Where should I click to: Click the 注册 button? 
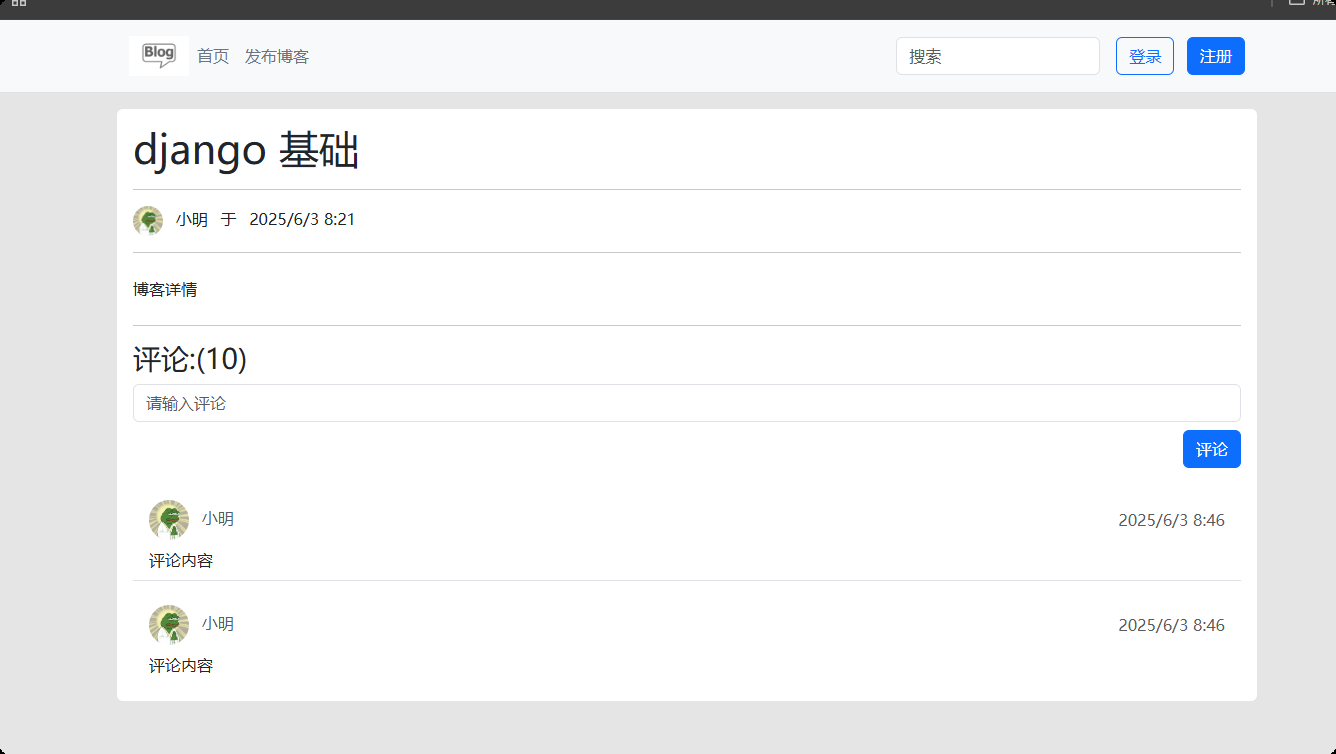1216,56
